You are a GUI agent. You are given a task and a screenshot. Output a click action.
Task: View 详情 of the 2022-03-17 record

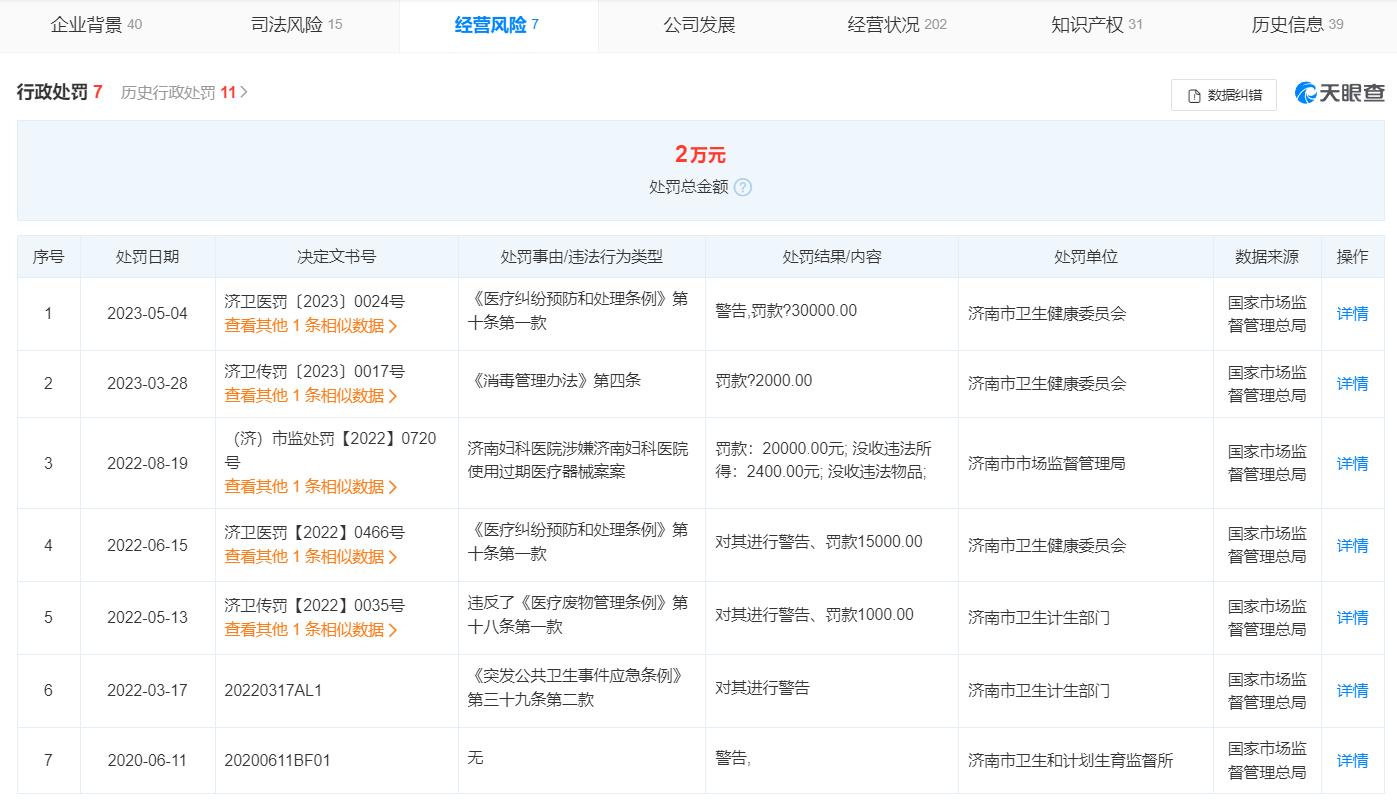pos(1351,690)
